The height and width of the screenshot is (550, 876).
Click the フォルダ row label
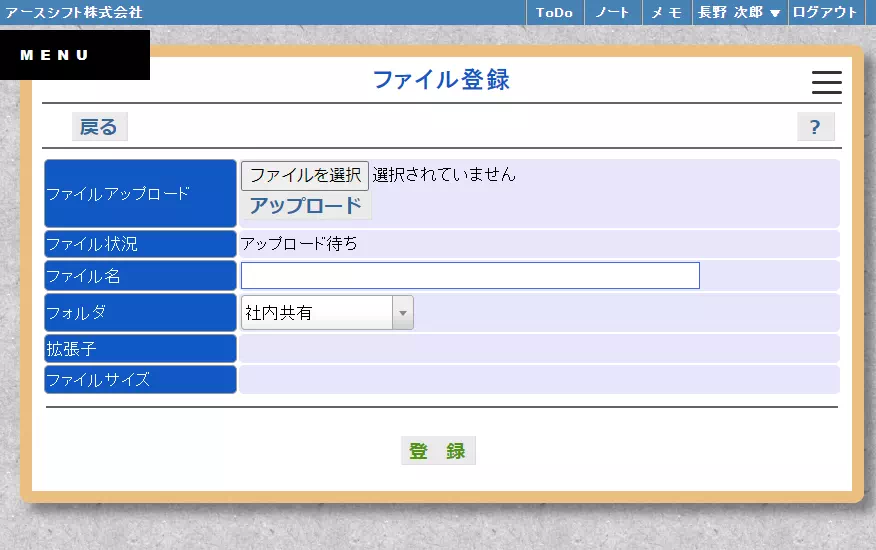140,312
